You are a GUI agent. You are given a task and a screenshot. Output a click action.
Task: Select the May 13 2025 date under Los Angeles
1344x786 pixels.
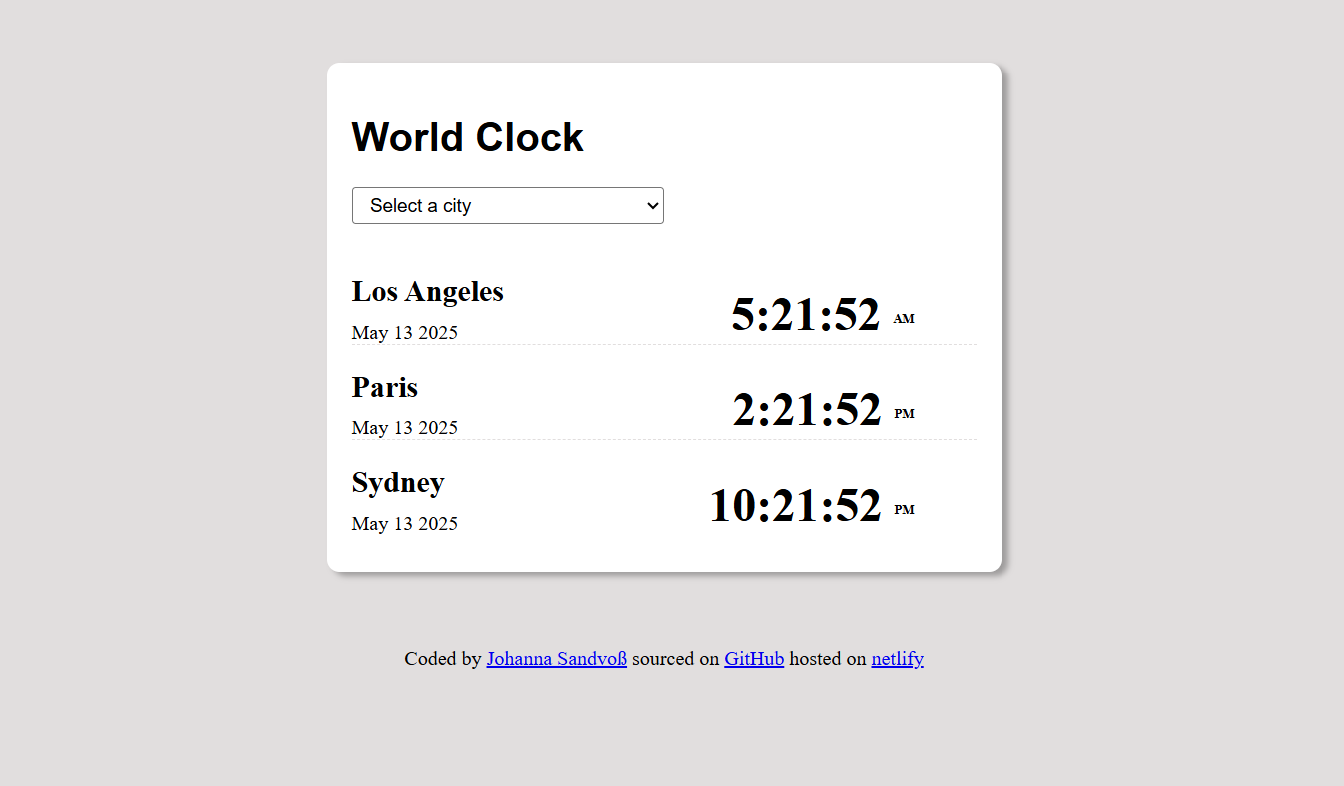tap(404, 332)
